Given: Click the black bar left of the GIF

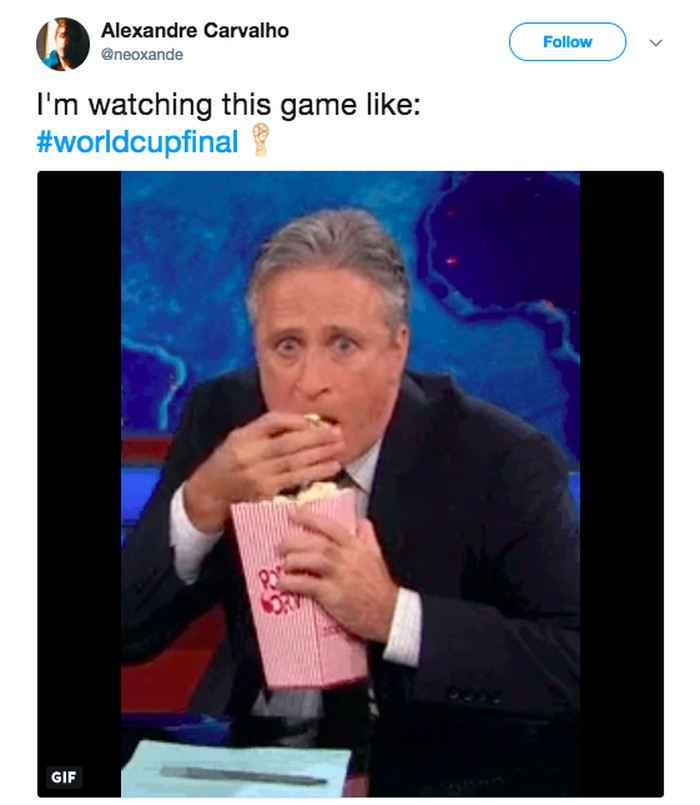Looking at the screenshot, I should click(x=79, y=484).
